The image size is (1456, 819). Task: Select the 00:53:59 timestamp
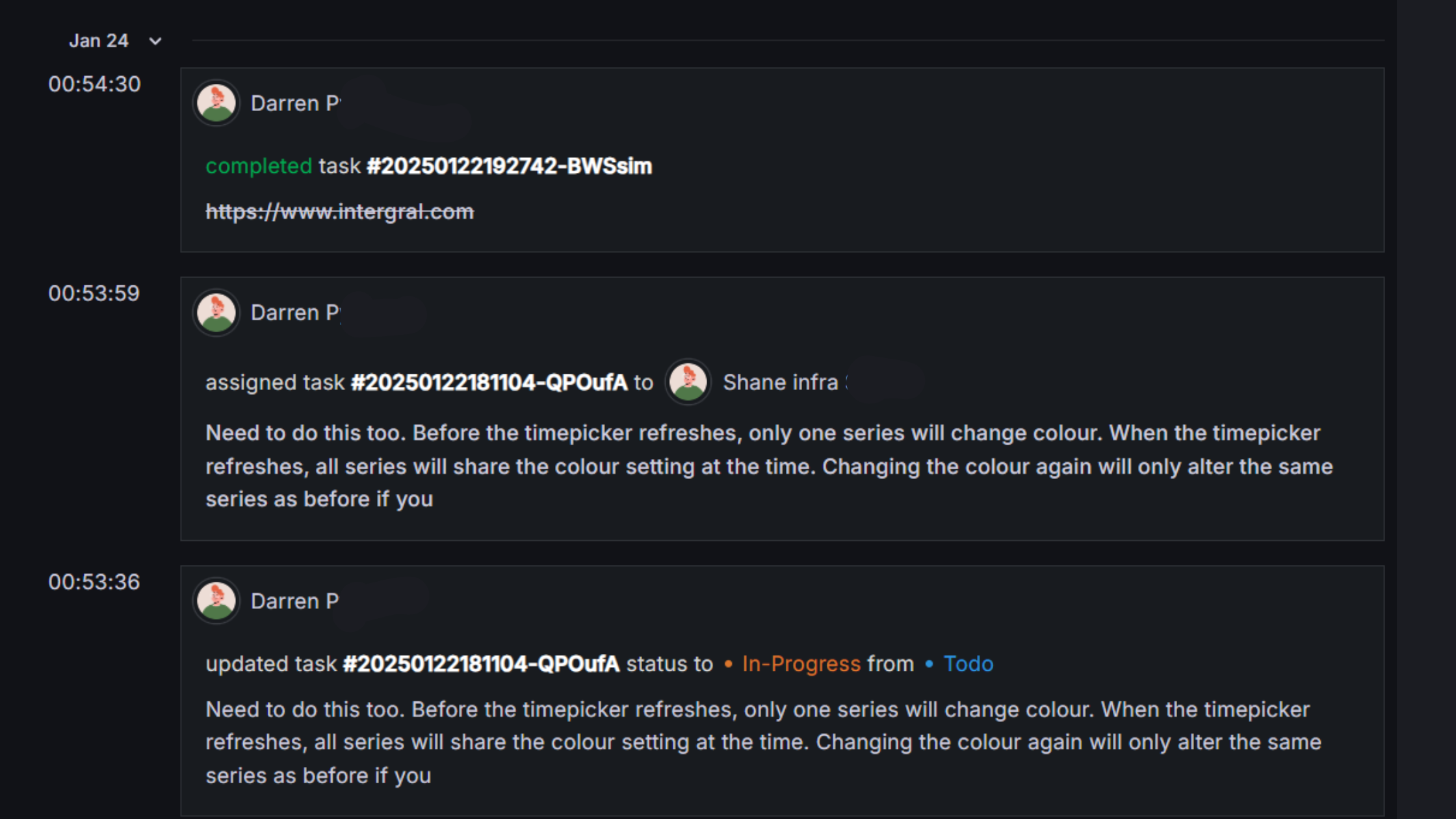pyautogui.click(x=95, y=294)
